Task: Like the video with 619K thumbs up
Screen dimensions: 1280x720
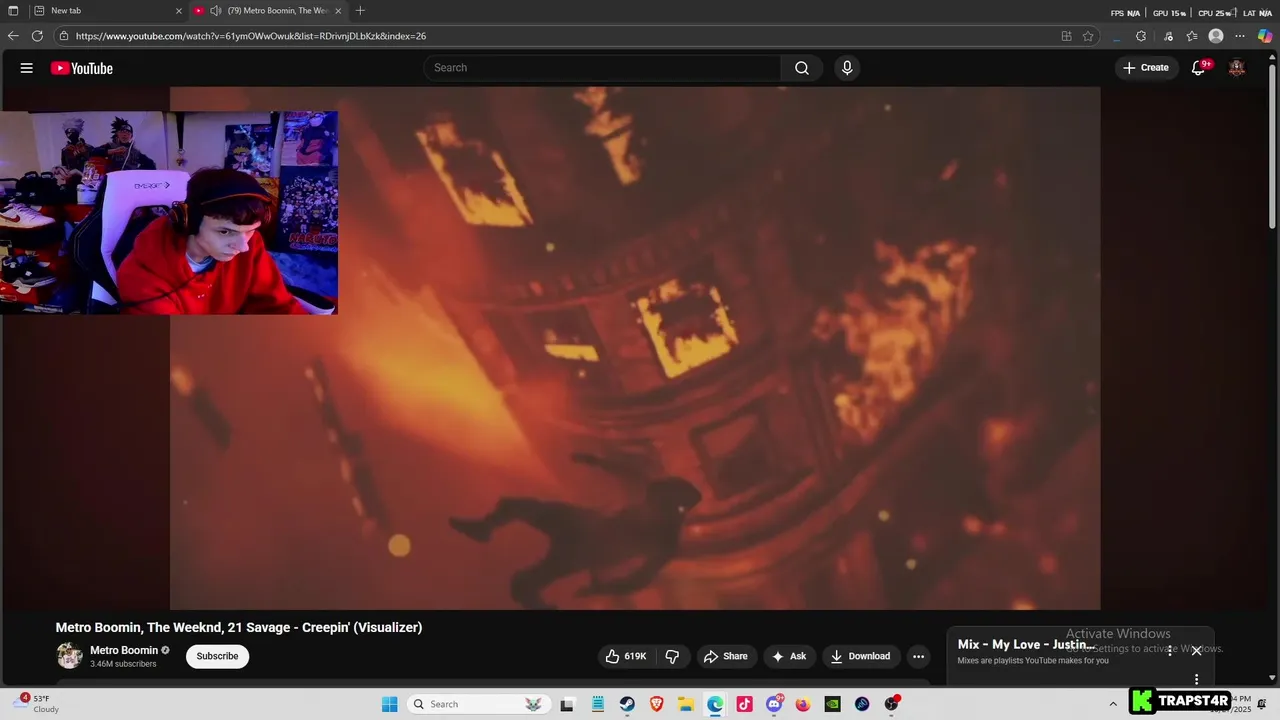Action: 627,656
